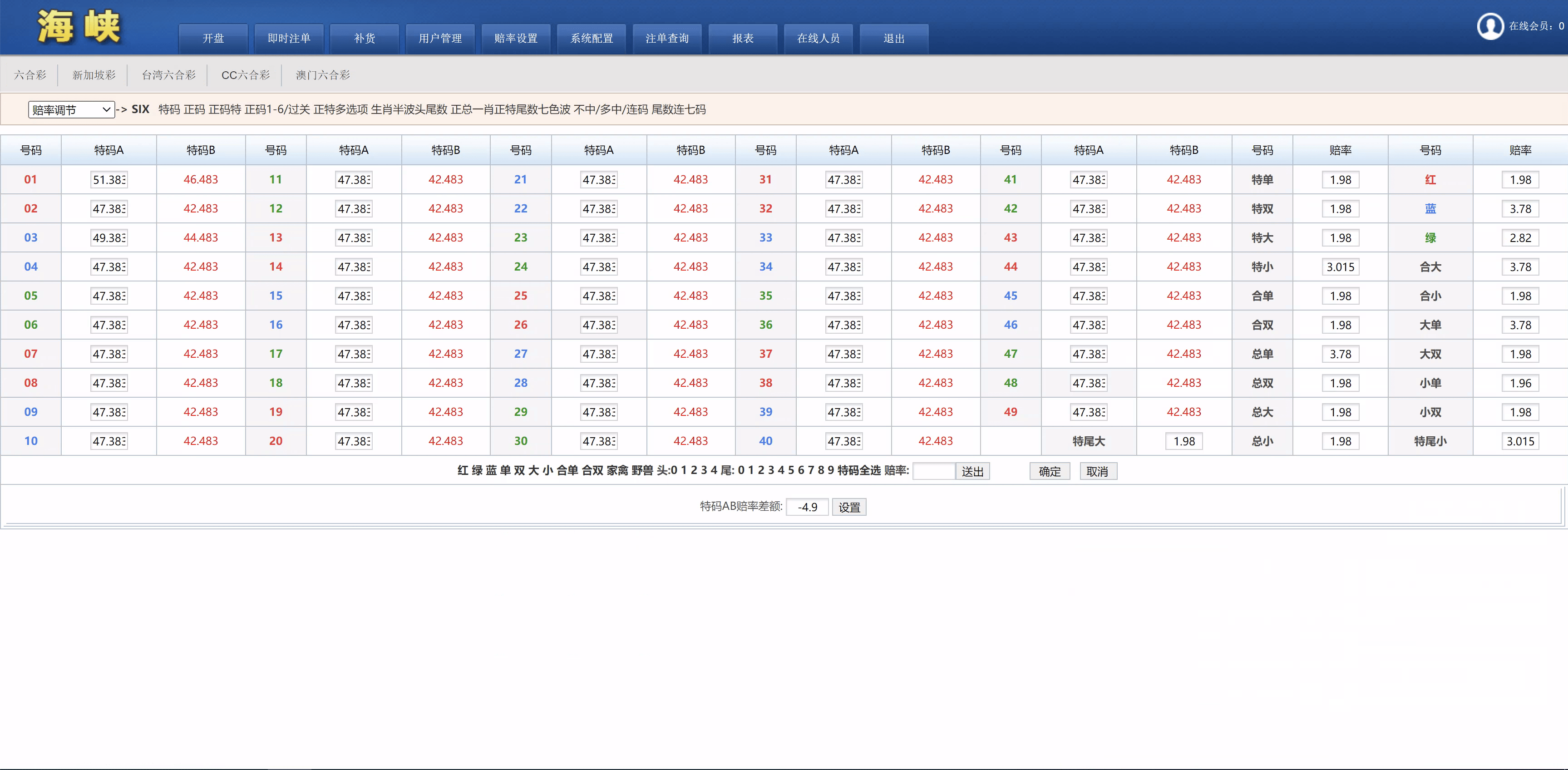Click the online member avatar icon
1568x770 pixels.
click(1490, 26)
